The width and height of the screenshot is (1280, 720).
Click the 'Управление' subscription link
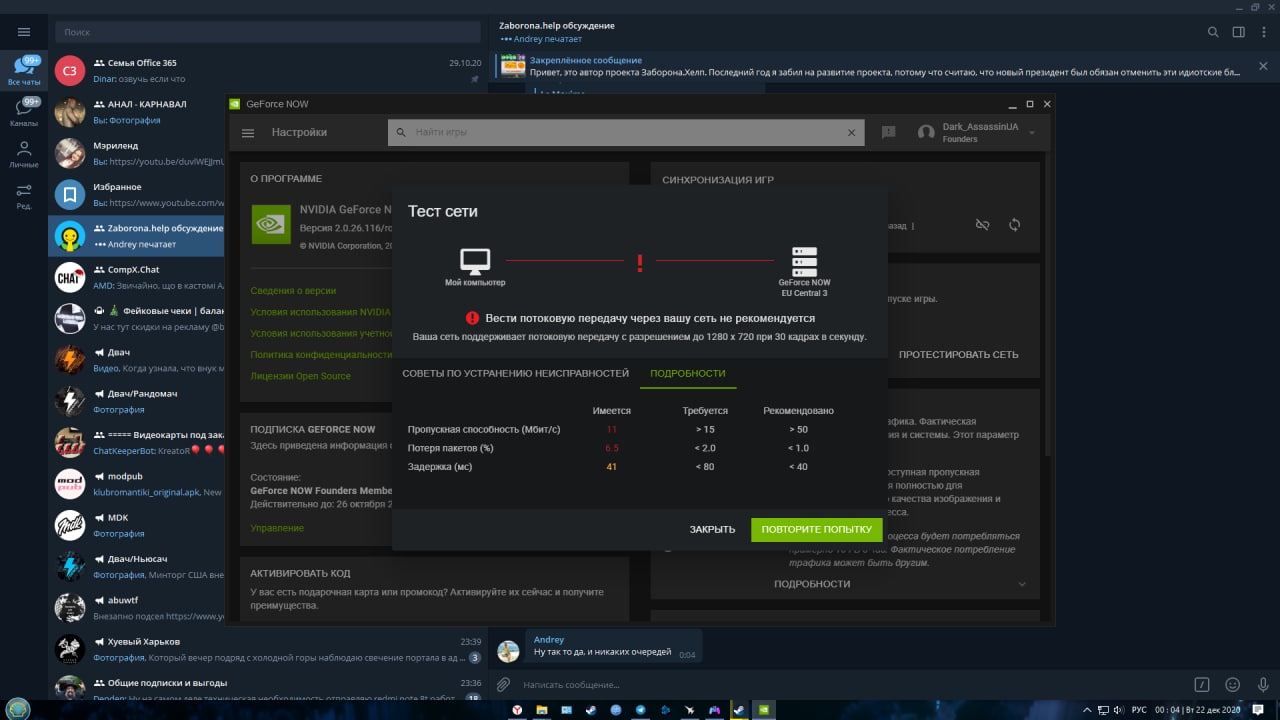(277, 527)
